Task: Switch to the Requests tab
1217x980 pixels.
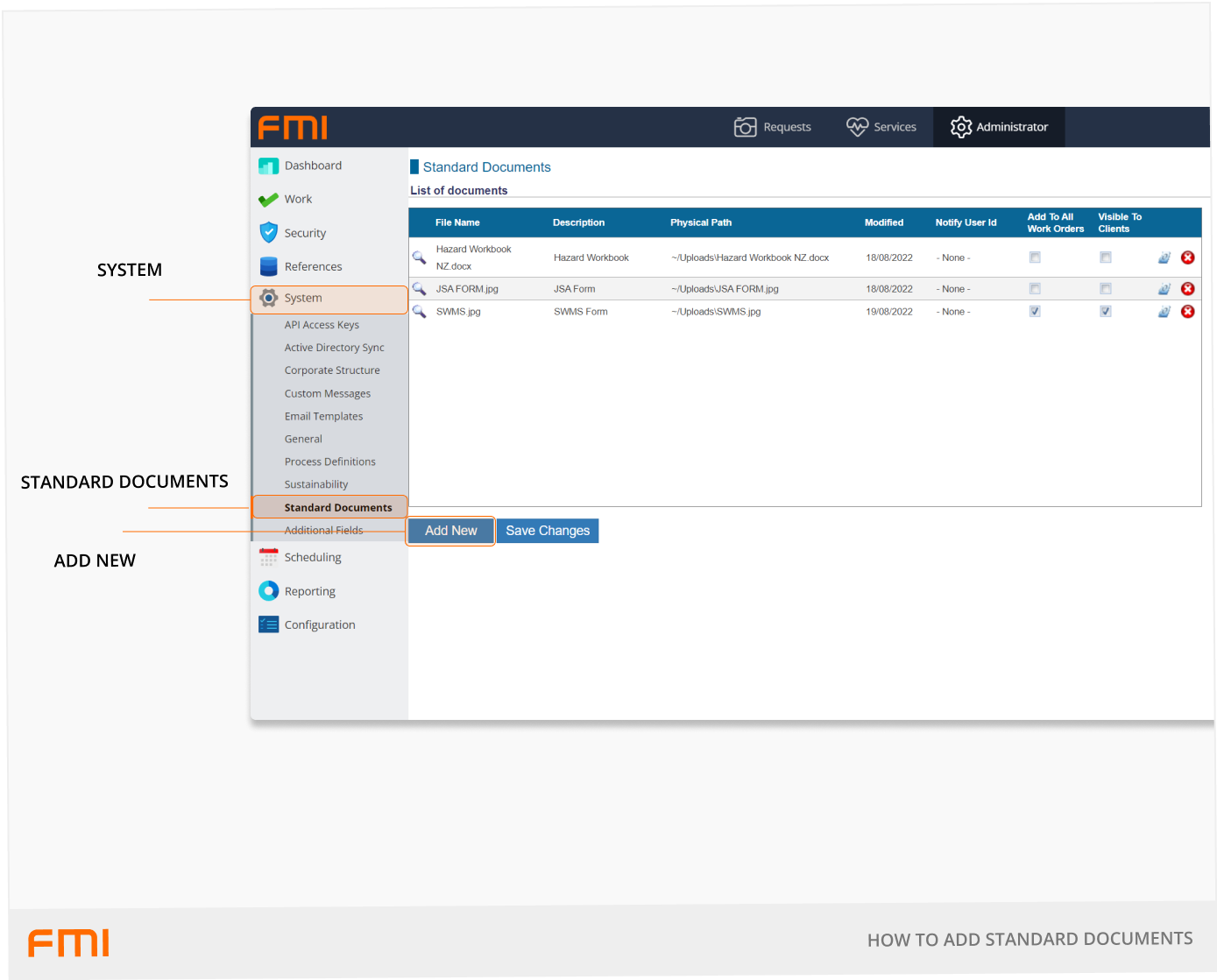Action: click(773, 127)
